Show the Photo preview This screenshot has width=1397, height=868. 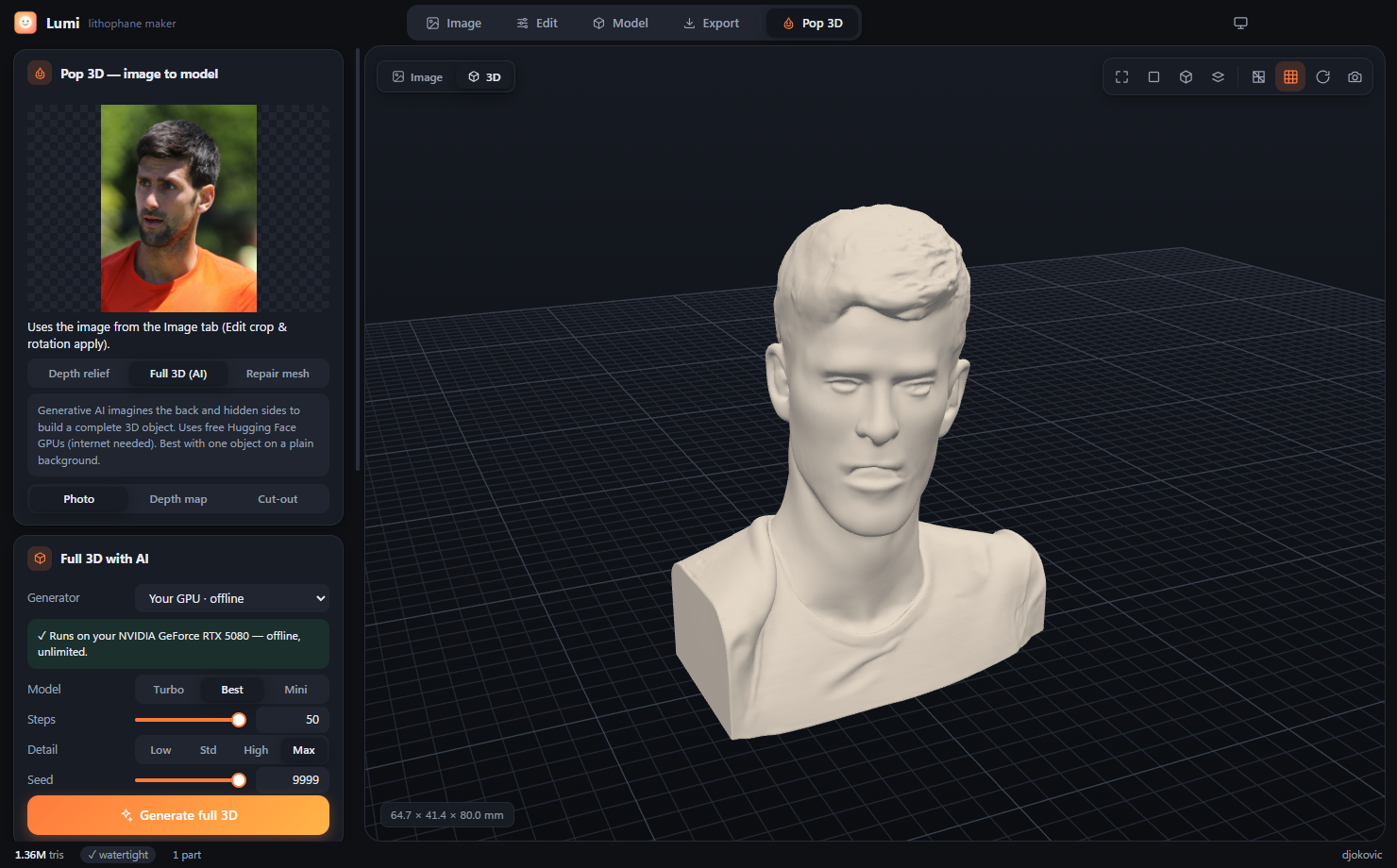coord(79,499)
